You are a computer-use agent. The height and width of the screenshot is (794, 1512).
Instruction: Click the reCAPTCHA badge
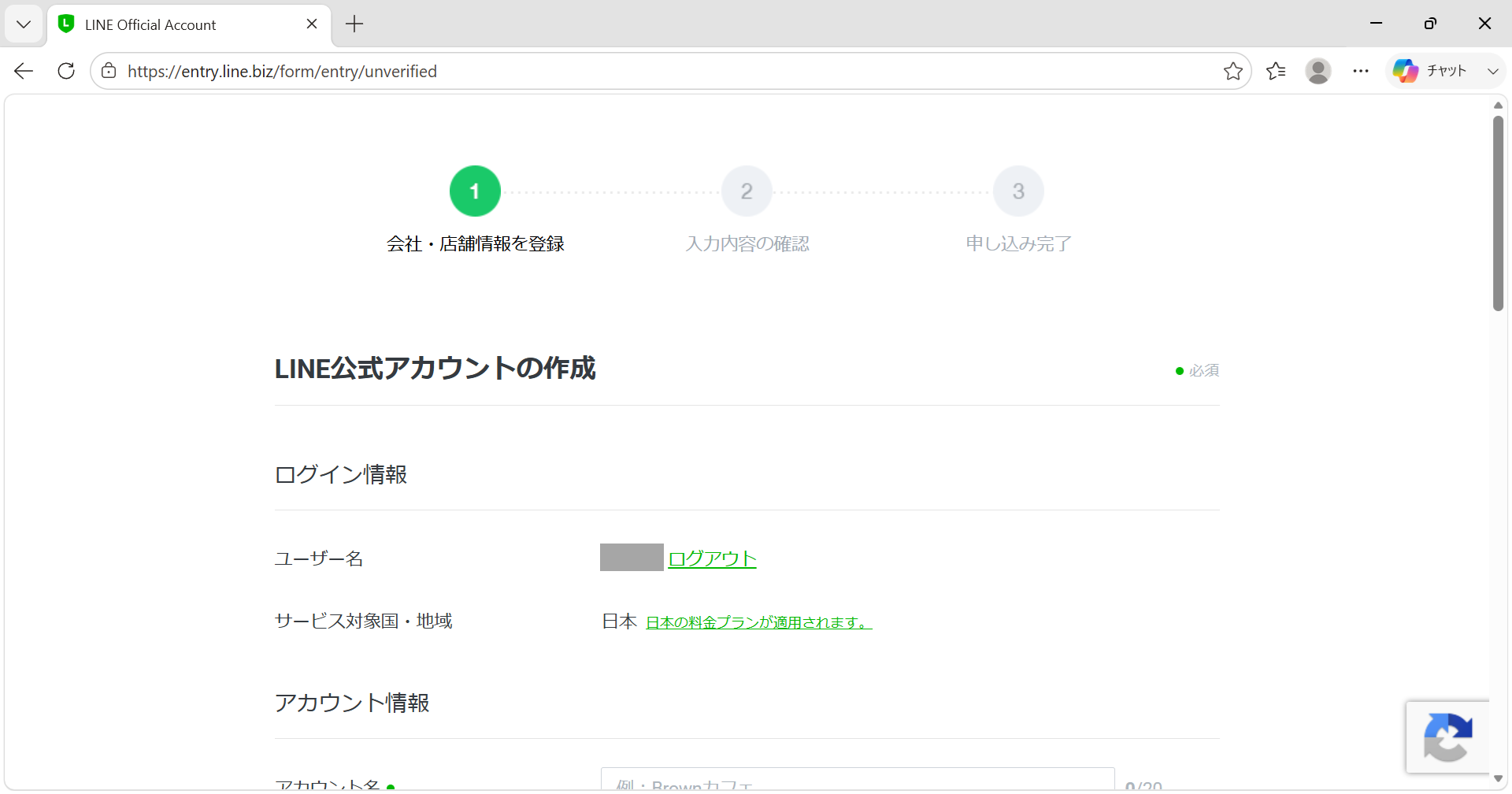1447,736
